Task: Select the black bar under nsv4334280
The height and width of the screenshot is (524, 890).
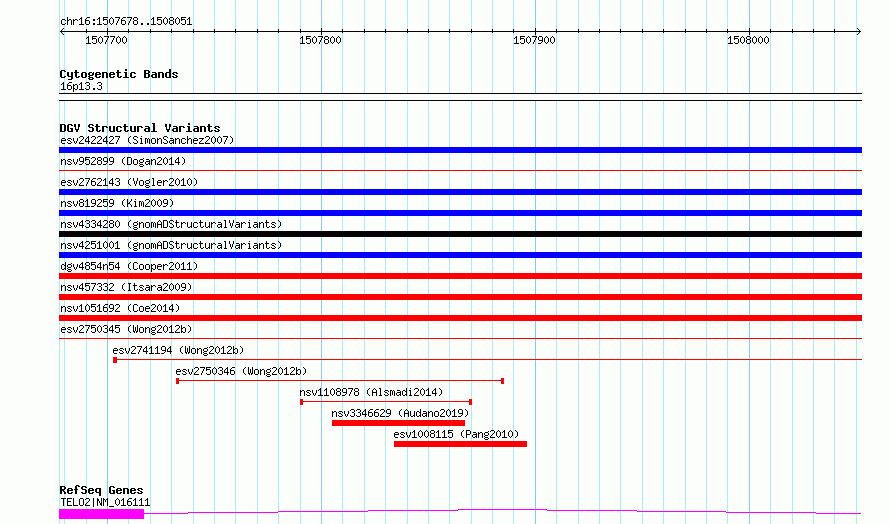Action: (460, 234)
